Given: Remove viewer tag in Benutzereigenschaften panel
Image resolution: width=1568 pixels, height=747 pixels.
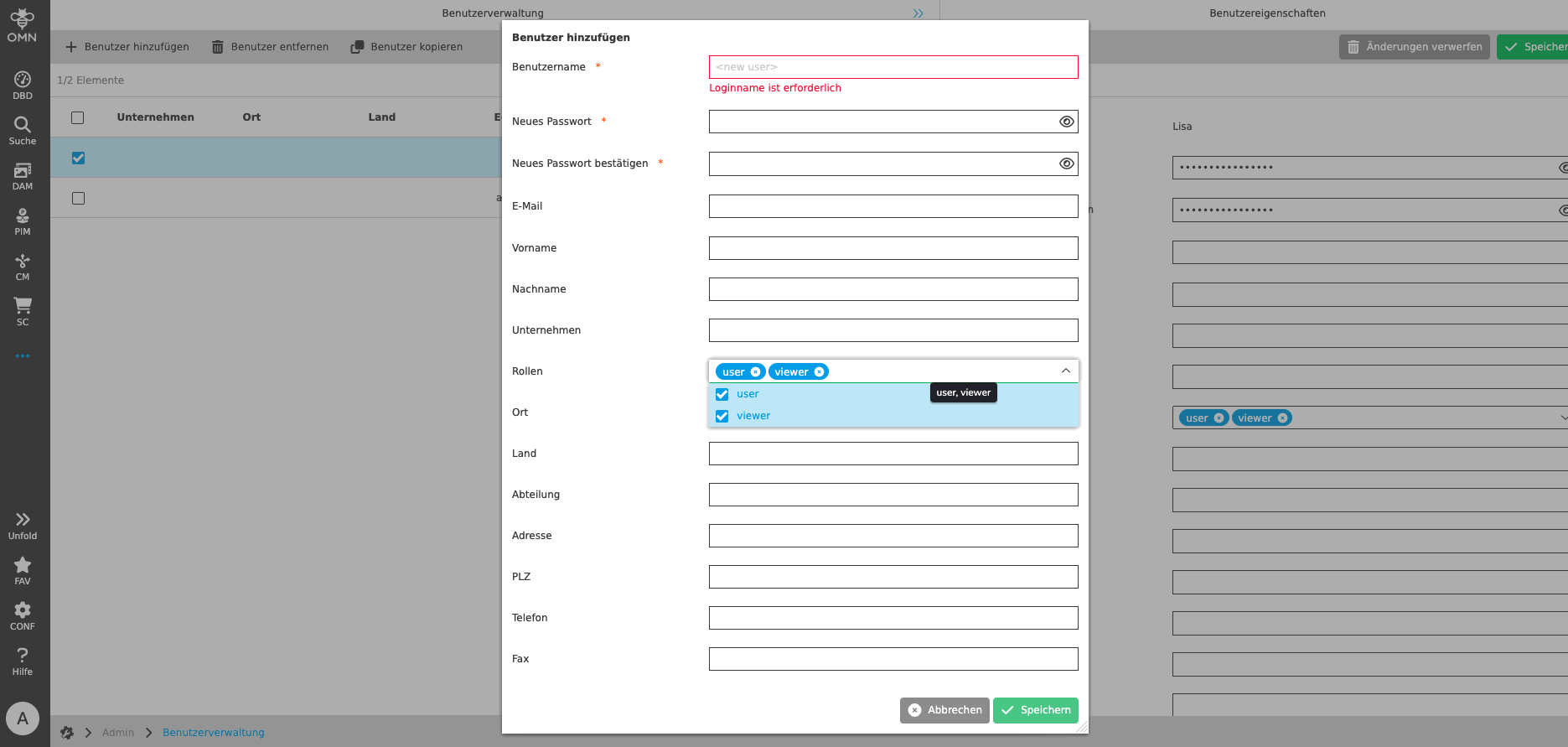Looking at the screenshot, I should pos(1282,418).
